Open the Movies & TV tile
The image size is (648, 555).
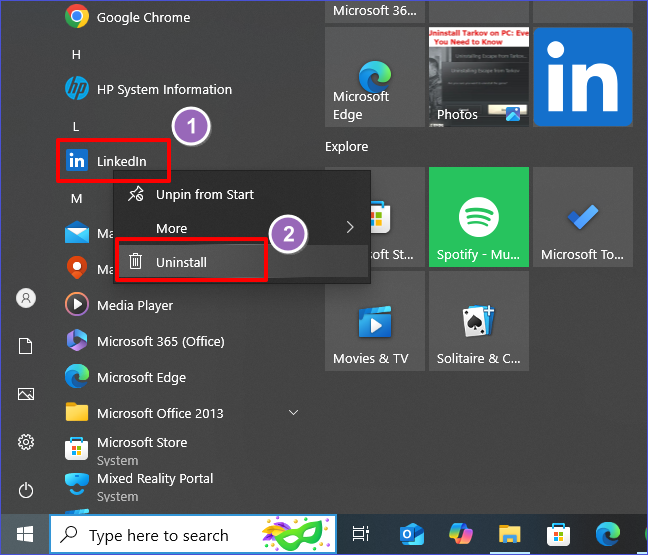(374, 321)
